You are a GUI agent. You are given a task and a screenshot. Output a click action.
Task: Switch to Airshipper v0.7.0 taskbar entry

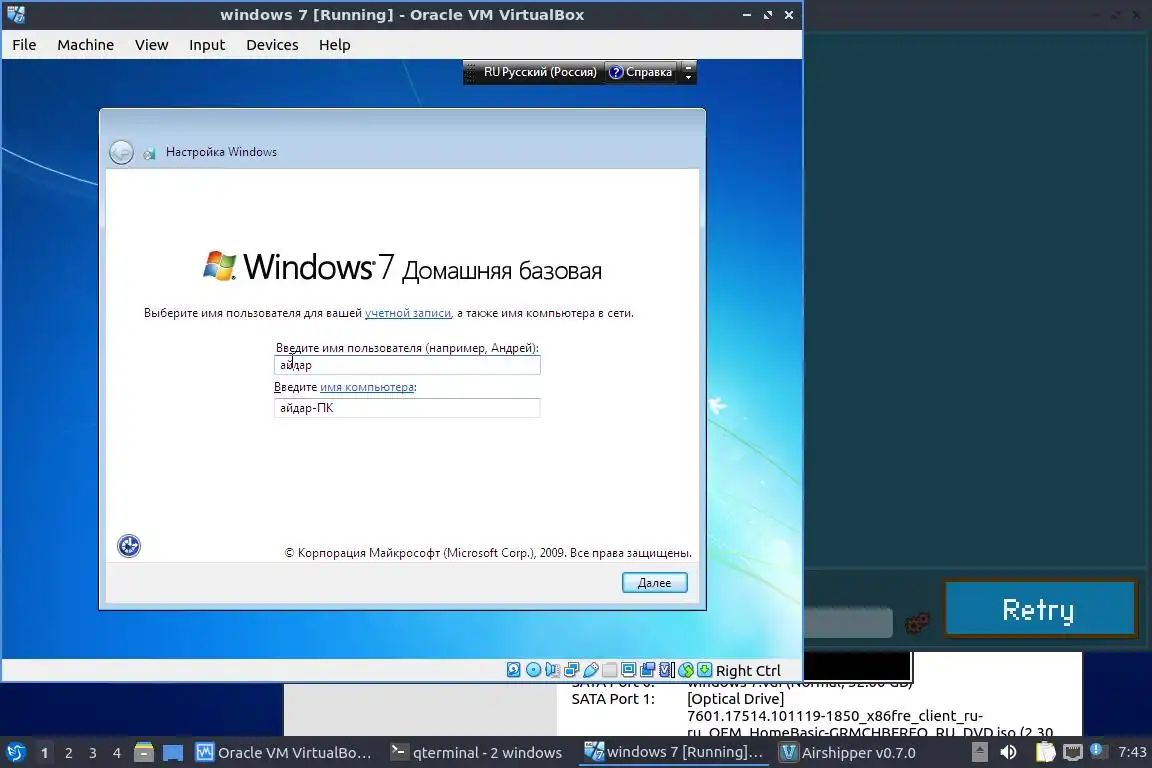click(848, 753)
